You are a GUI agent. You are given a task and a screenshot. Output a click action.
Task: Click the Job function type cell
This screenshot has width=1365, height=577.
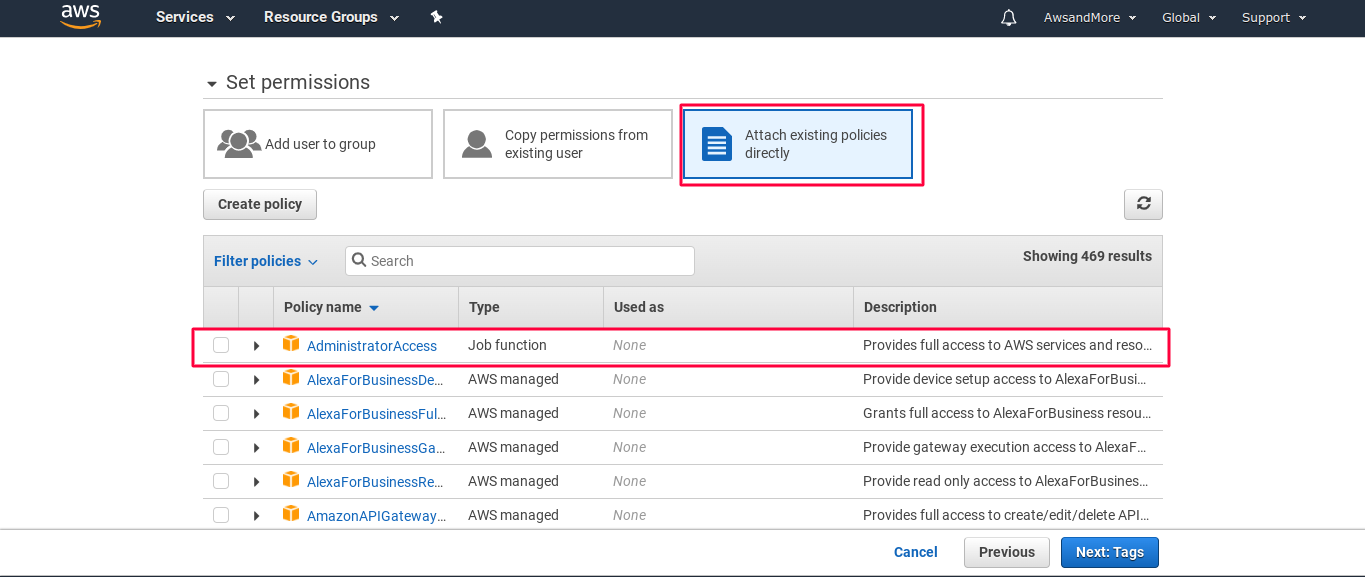507,345
